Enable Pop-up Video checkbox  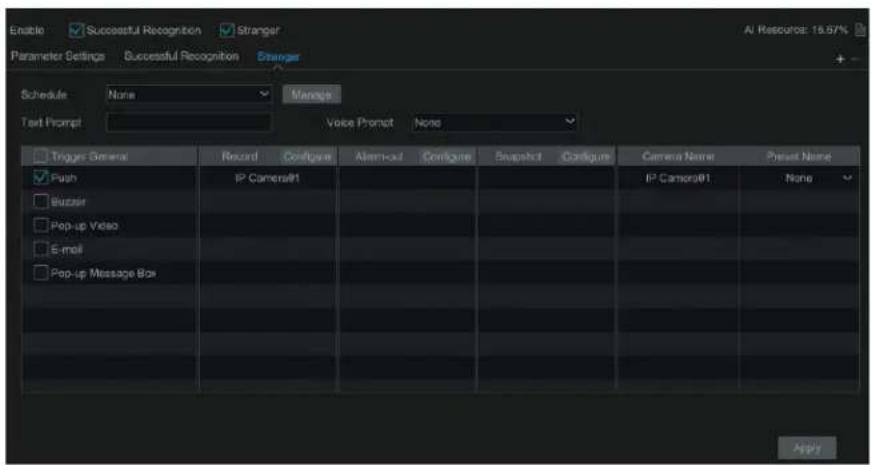click(41, 226)
